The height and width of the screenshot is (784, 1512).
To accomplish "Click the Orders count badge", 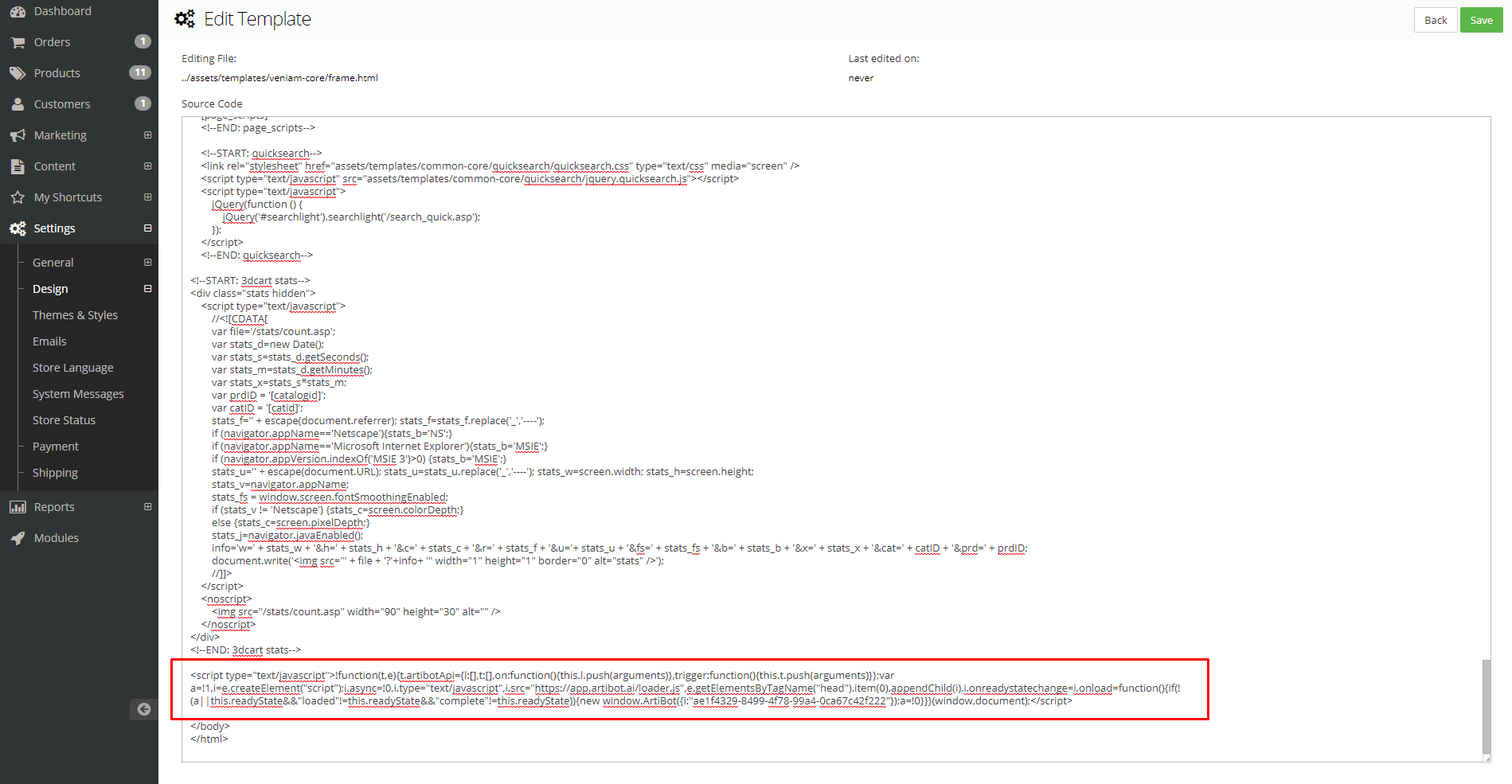I will coord(143,41).
